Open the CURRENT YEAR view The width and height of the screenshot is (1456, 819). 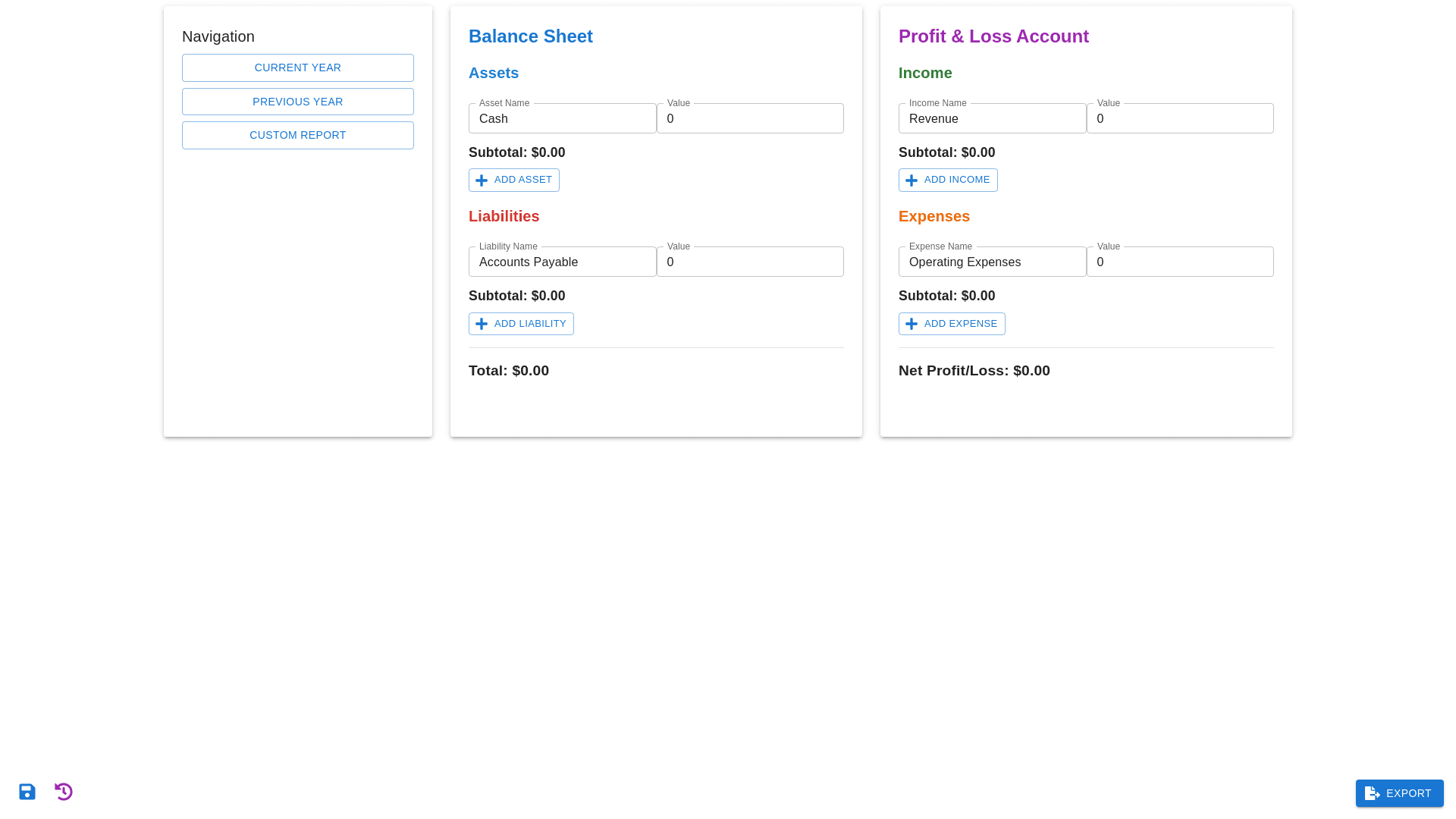(x=297, y=67)
